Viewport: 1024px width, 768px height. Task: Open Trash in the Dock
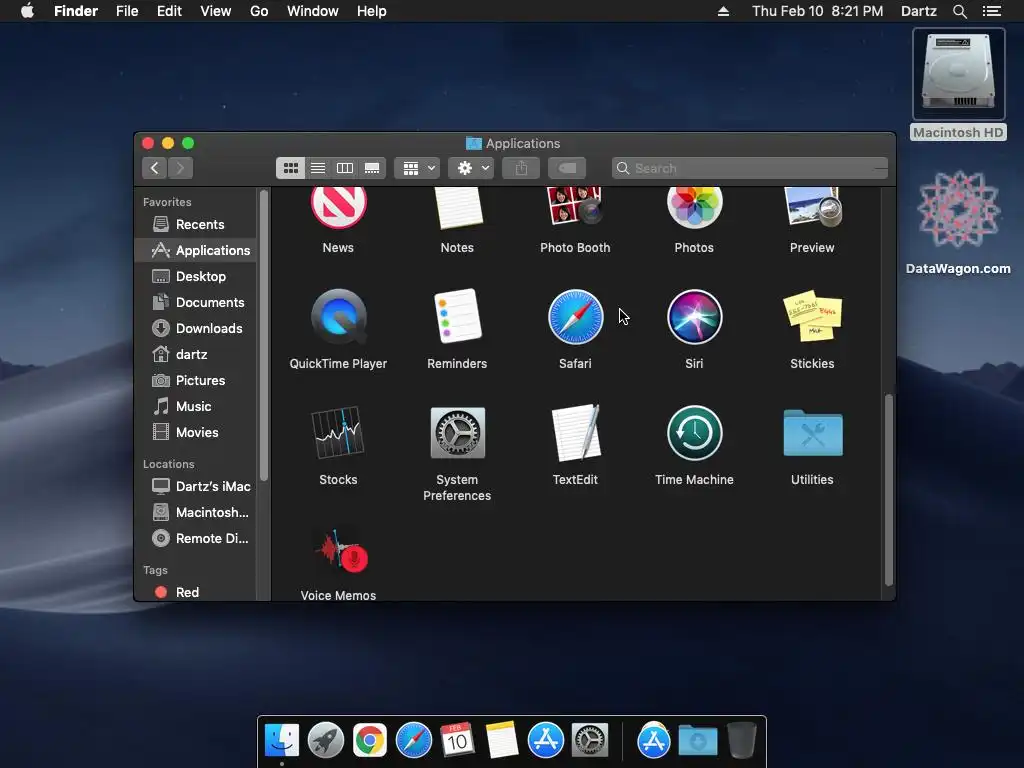point(741,741)
